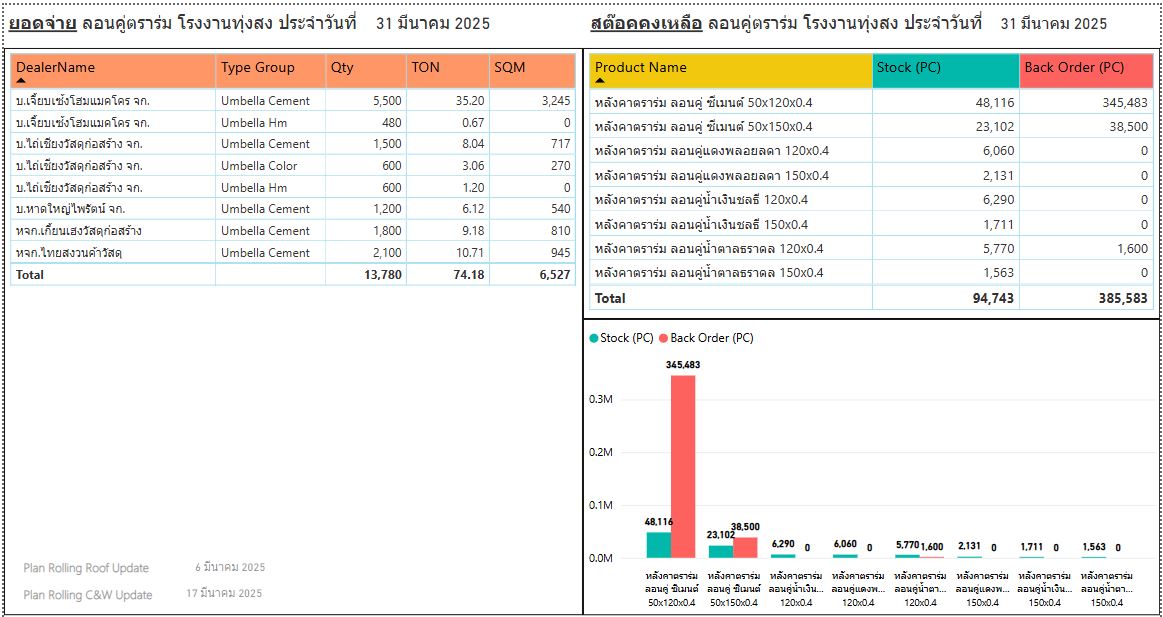Select the tall red 345,483 back order bar

(x=683, y=466)
